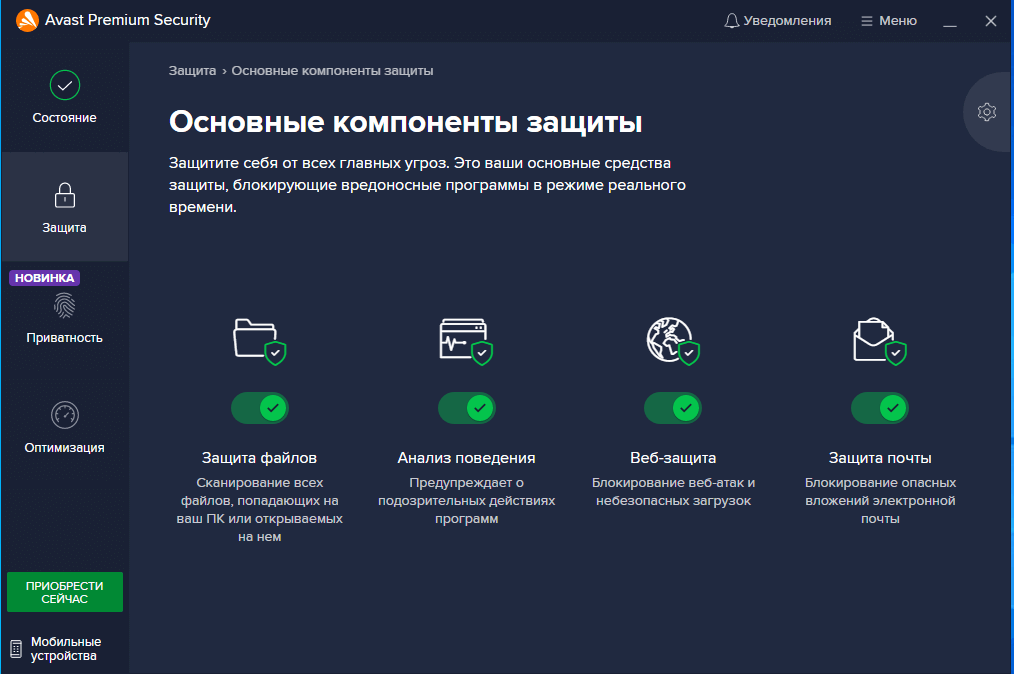Click 'Блокирование веб-атак и небезопасных загрузок' description
Viewport: 1014px width, 674px height.
673,492
